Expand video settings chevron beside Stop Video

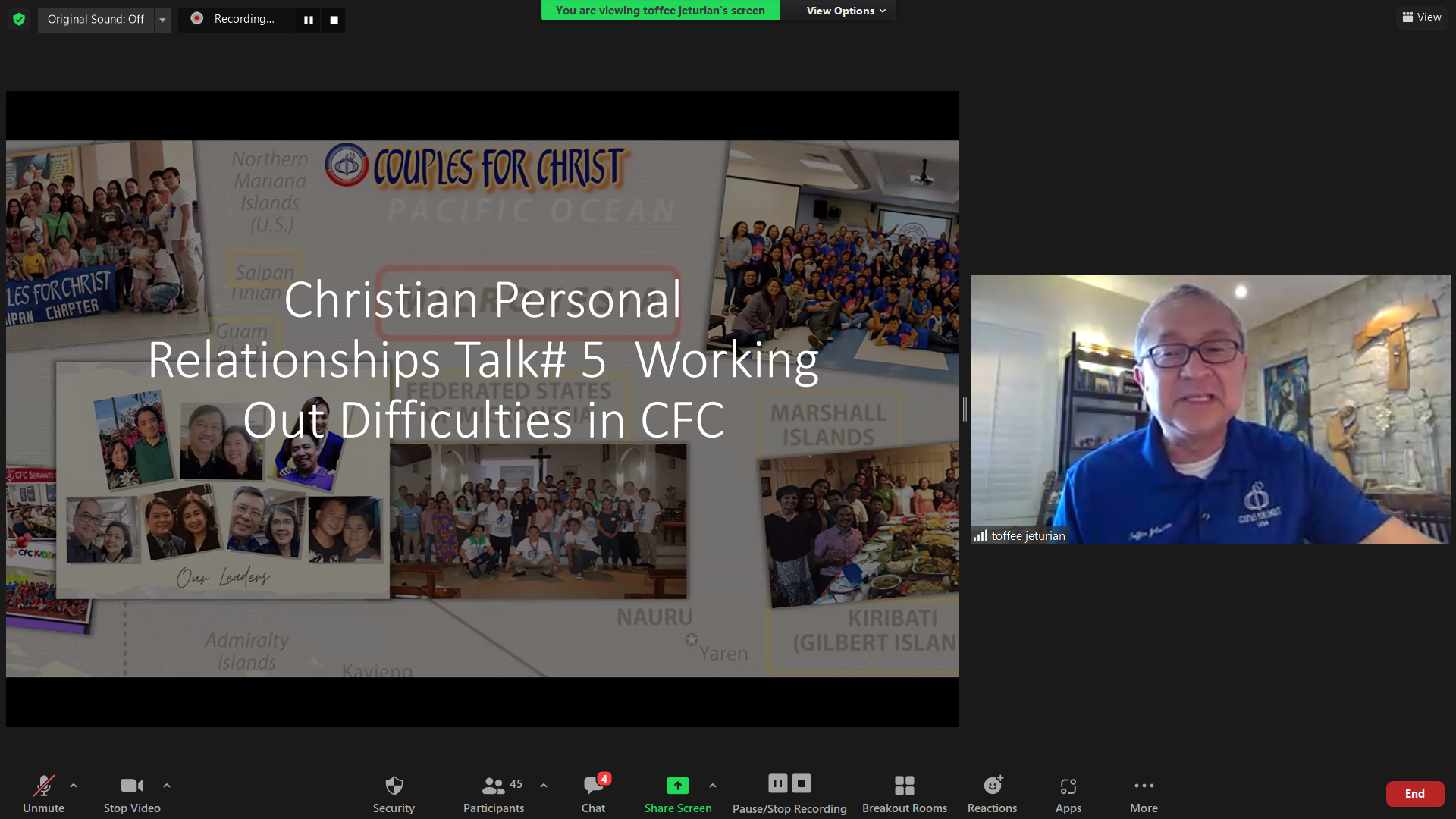click(x=167, y=786)
